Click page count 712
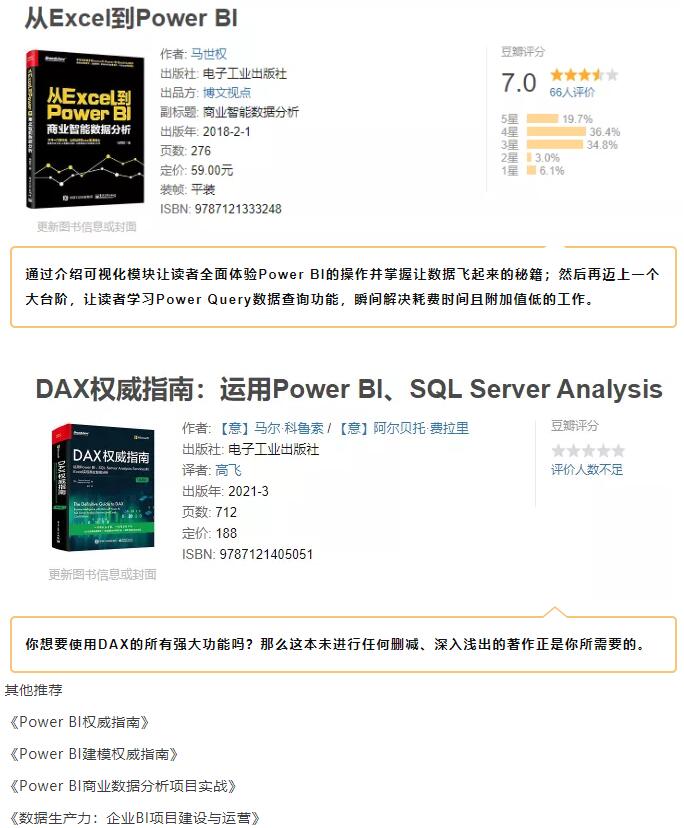The height and width of the screenshot is (828, 684). click(226, 512)
